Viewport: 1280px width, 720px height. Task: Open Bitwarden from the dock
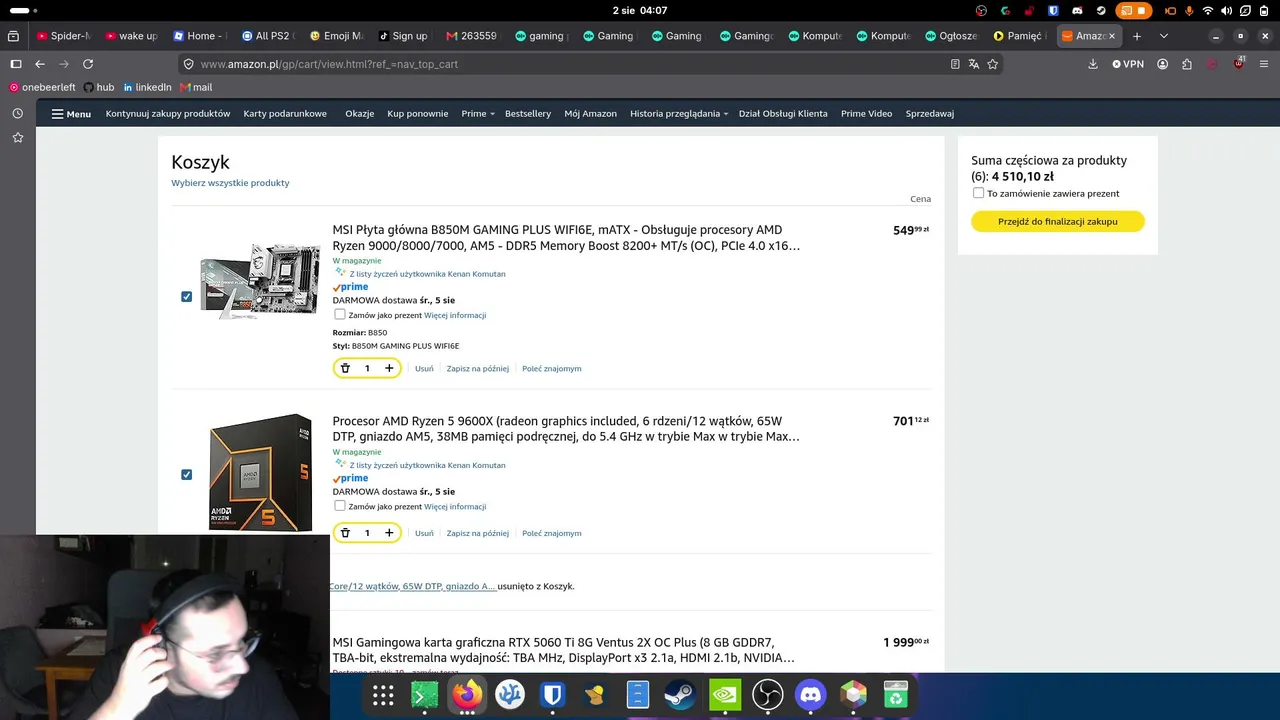pos(552,695)
